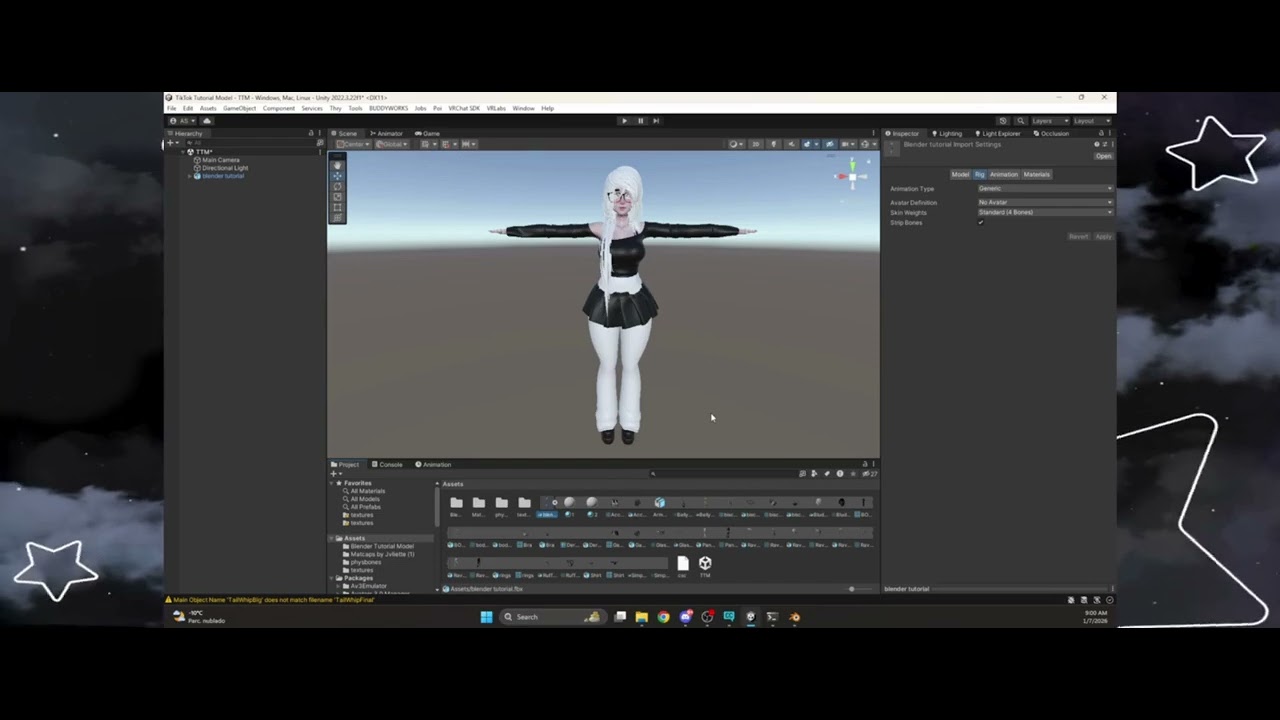Open Animation Type dropdown
The height and width of the screenshot is (720, 1280).
[x=1045, y=188]
